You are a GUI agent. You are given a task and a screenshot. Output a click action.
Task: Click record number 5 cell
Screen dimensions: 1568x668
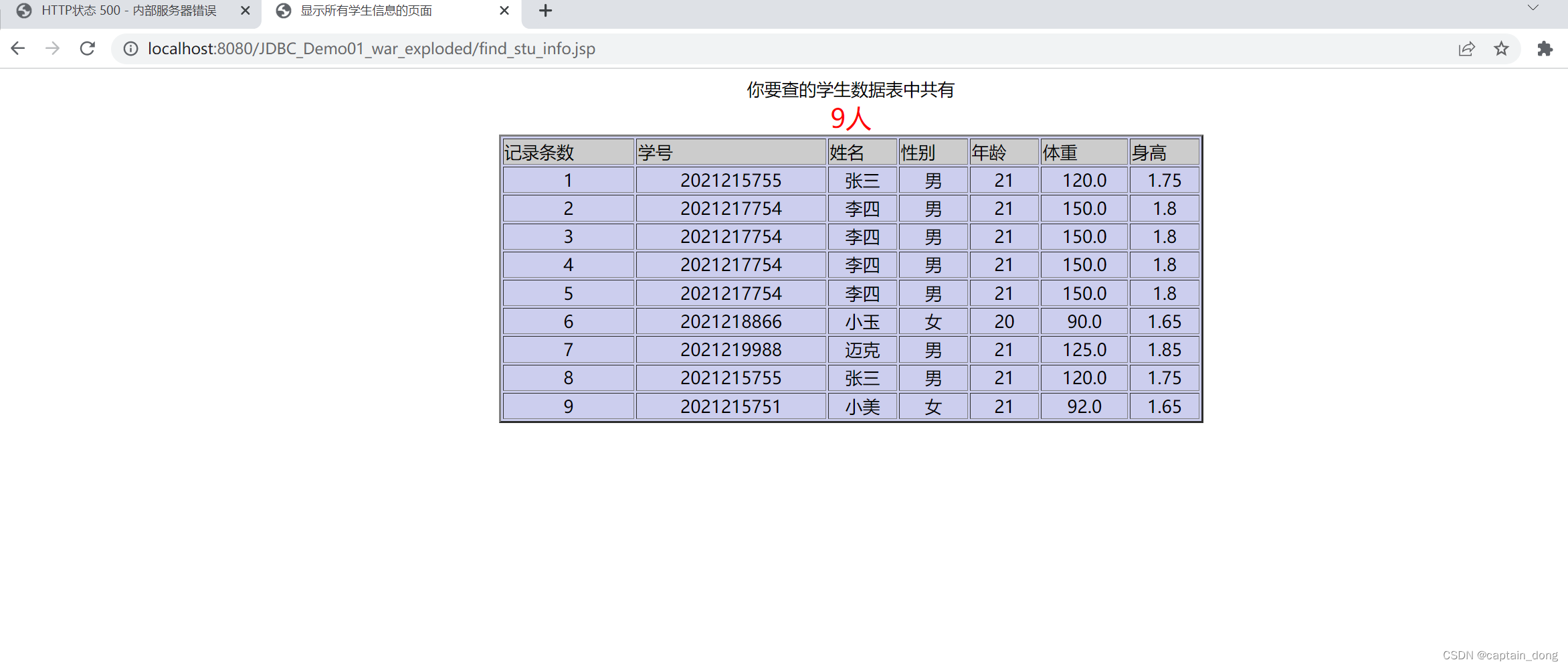[568, 293]
